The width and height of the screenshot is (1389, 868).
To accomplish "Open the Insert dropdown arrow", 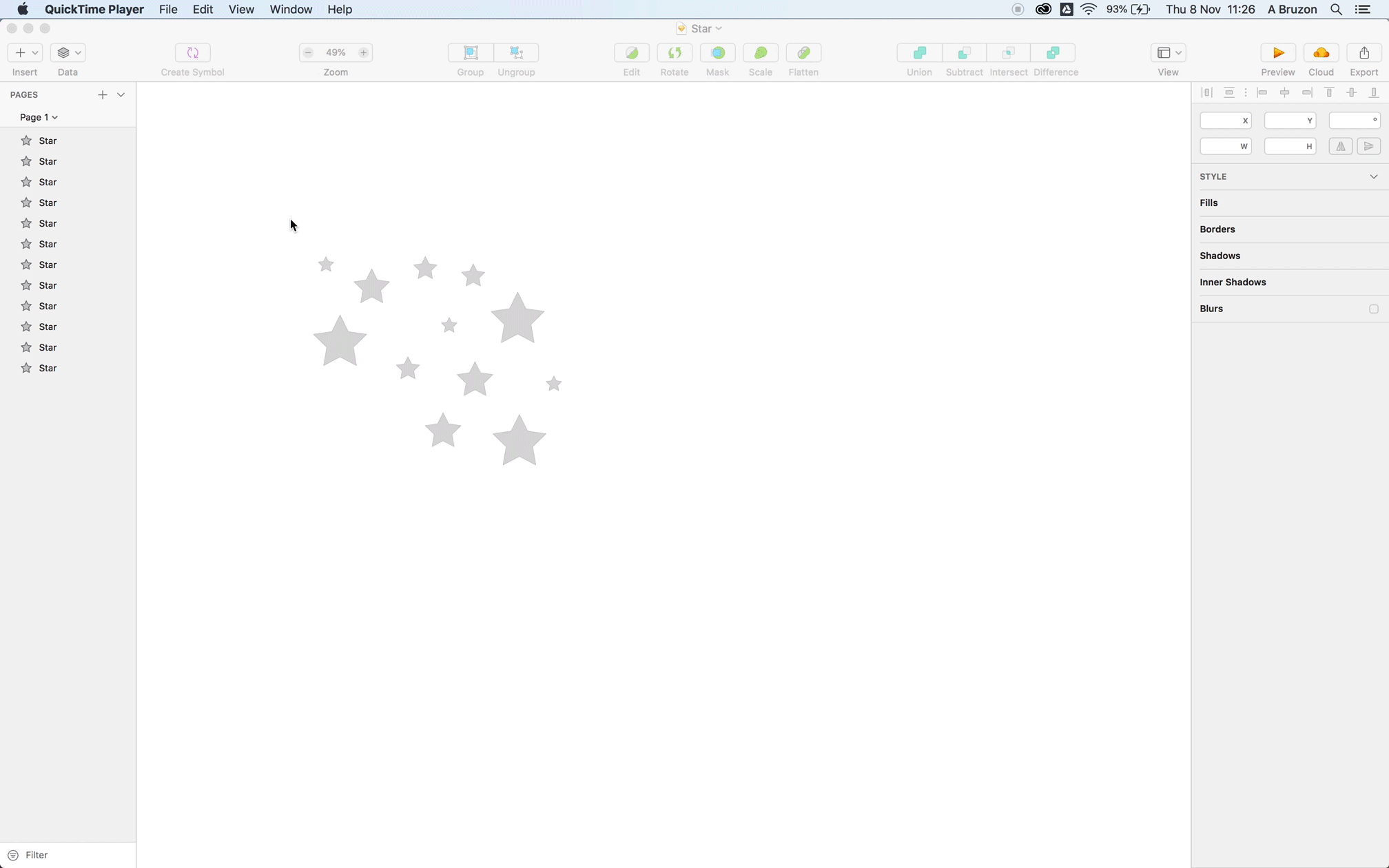I will click(35, 52).
